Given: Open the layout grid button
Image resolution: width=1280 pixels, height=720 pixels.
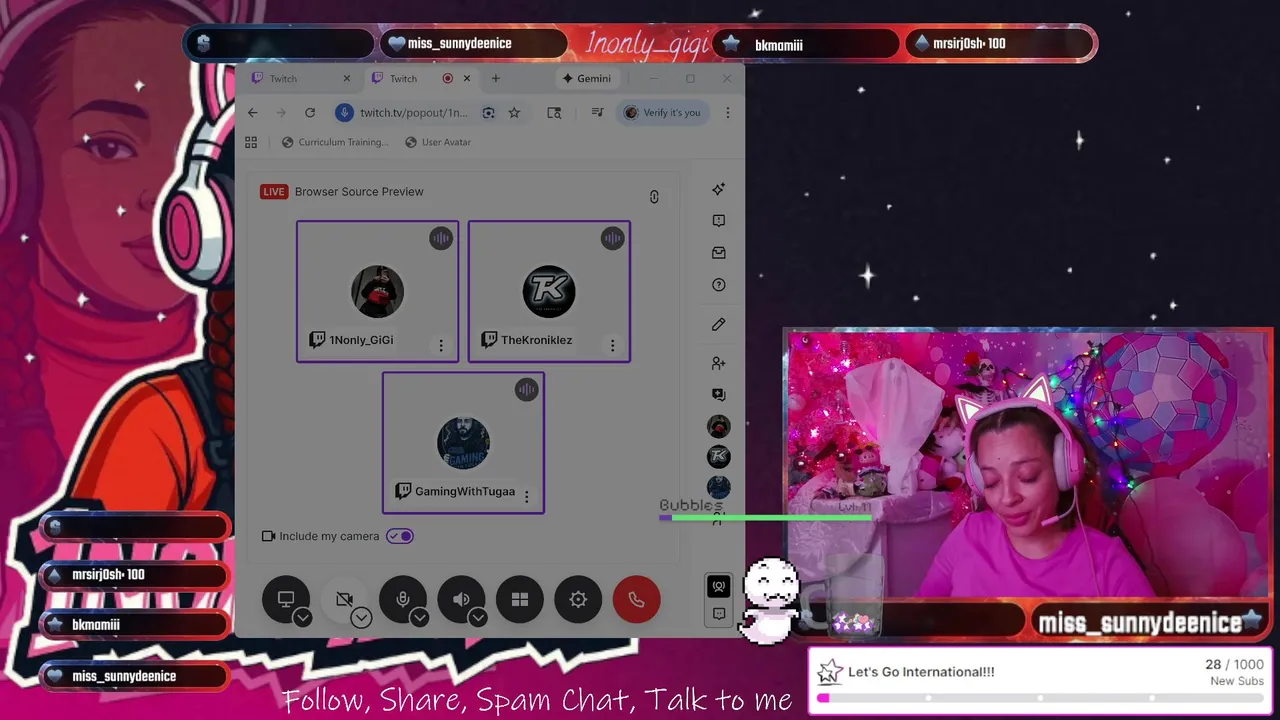Looking at the screenshot, I should 520,599.
